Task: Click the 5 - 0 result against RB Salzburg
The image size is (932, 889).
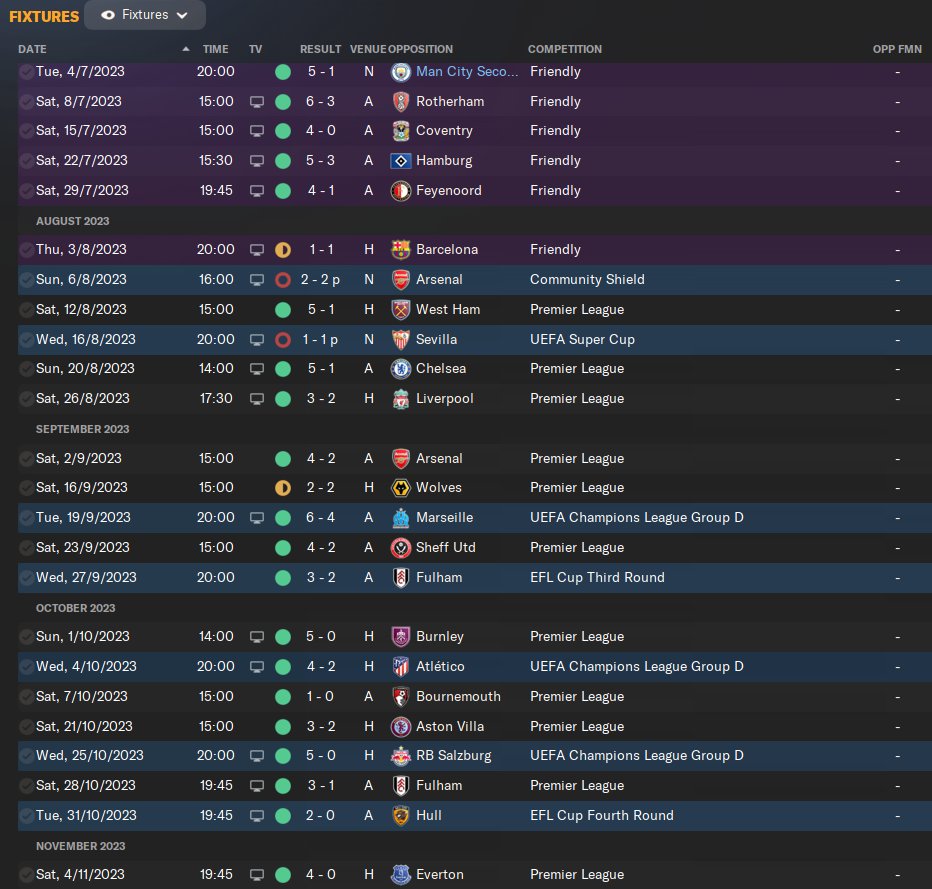Action: [320, 756]
